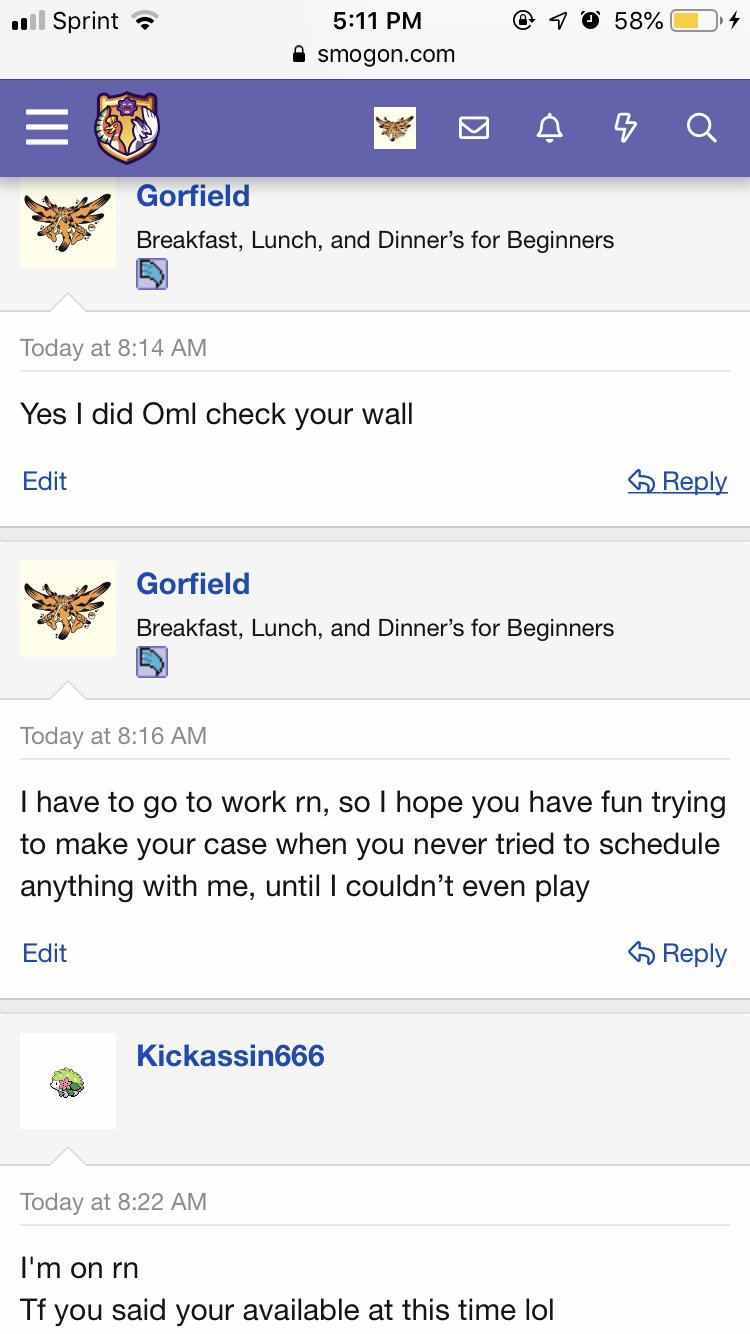Open Gorfield's profile from the 8:16 post
Image resolution: width=750 pixels, height=1334 pixels.
pyautogui.click(x=193, y=584)
